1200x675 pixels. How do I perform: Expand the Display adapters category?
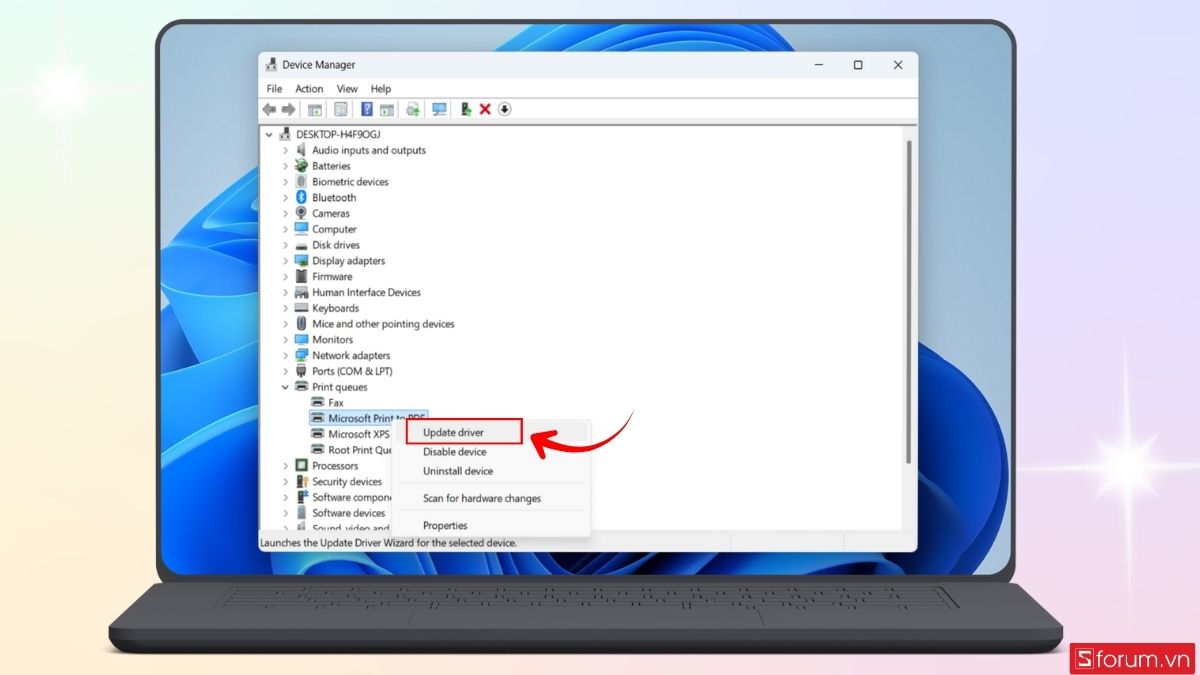point(286,260)
